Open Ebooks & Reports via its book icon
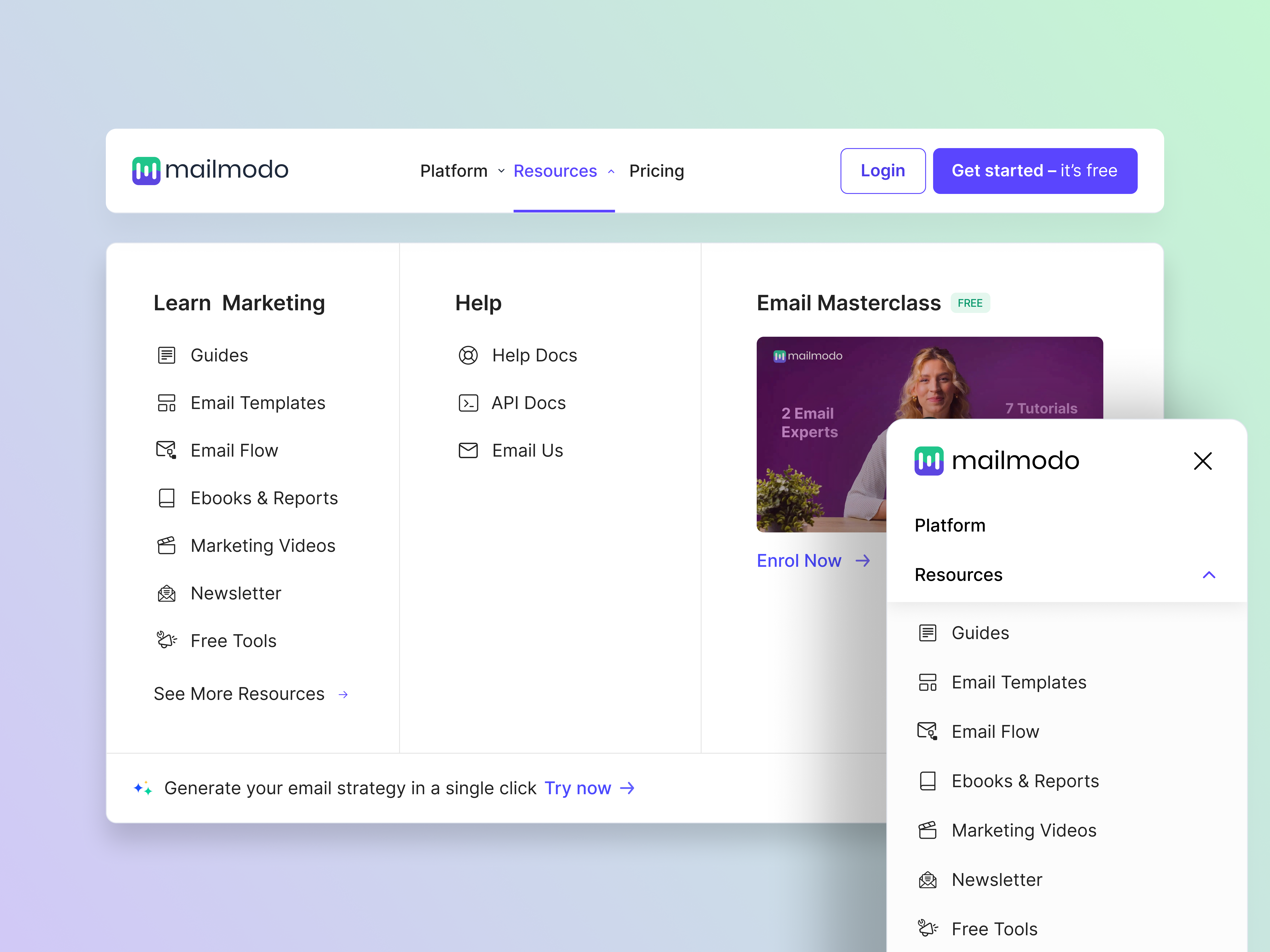 [x=166, y=498]
